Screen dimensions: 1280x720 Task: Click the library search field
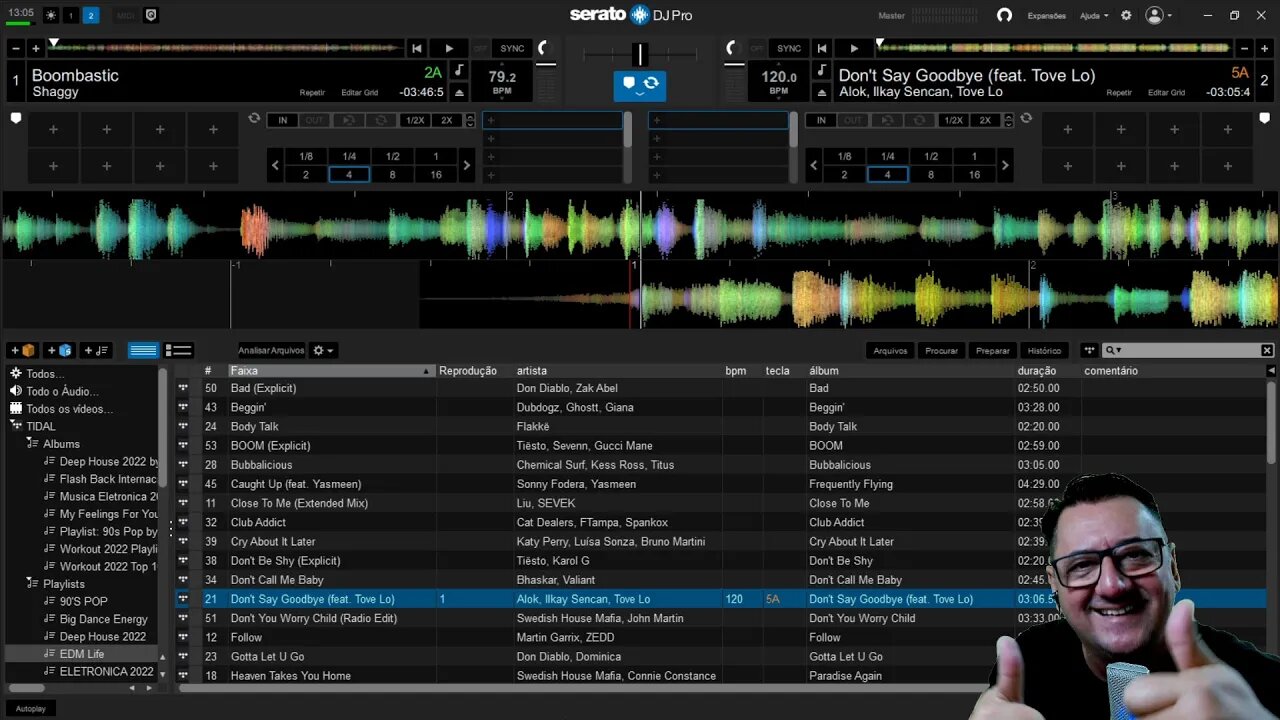click(x=1186, y=350)
